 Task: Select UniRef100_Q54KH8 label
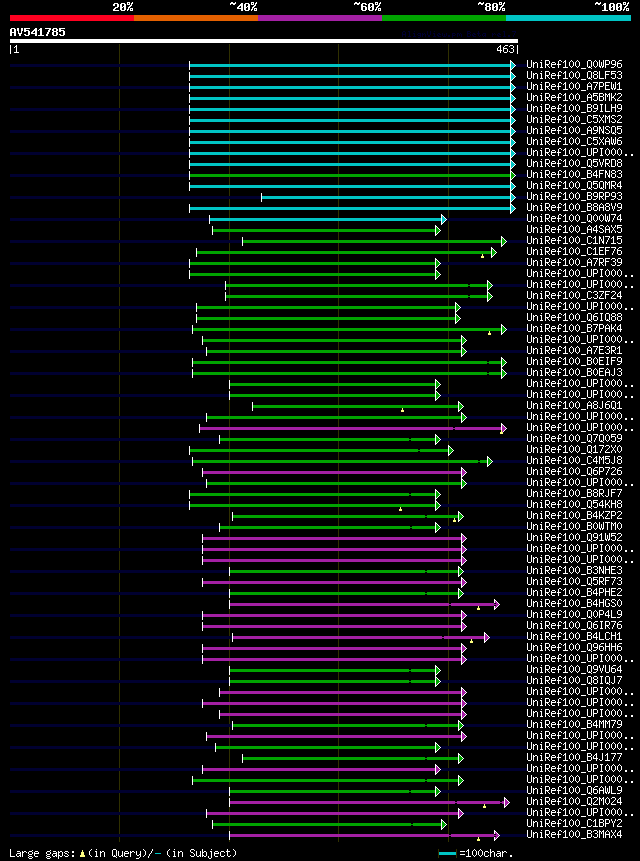click(574, 504)
